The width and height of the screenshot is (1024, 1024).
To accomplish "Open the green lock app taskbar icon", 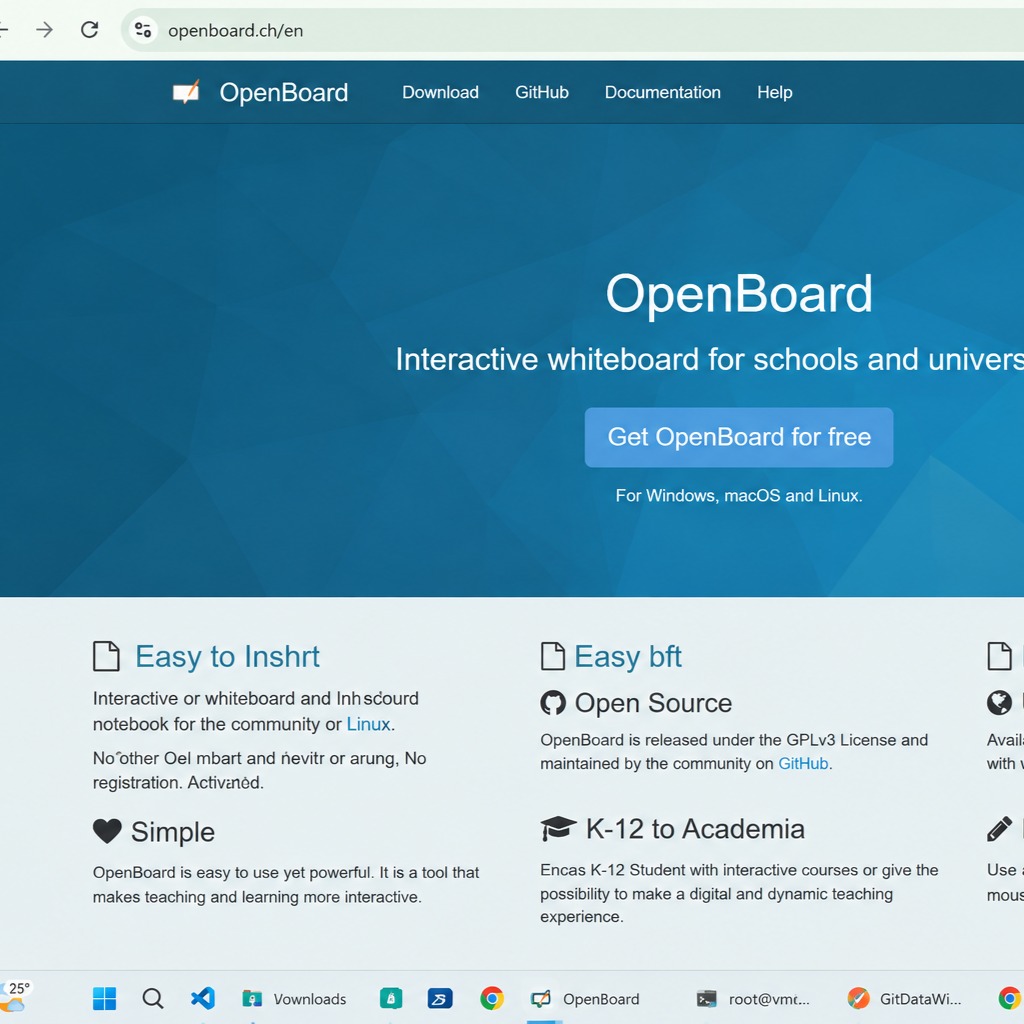I will click(x=391, y=999).
